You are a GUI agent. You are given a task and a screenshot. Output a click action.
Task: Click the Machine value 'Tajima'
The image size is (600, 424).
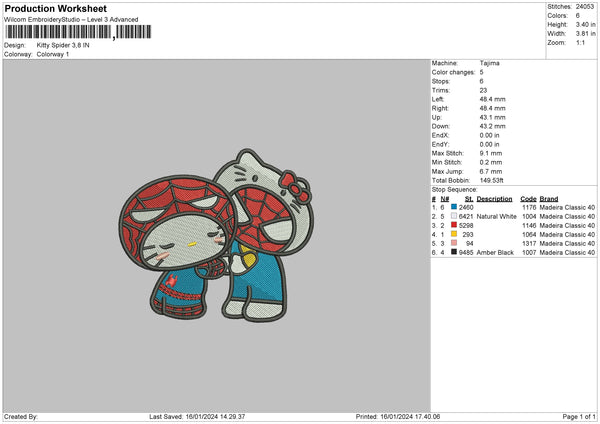[x=489, y=63]
